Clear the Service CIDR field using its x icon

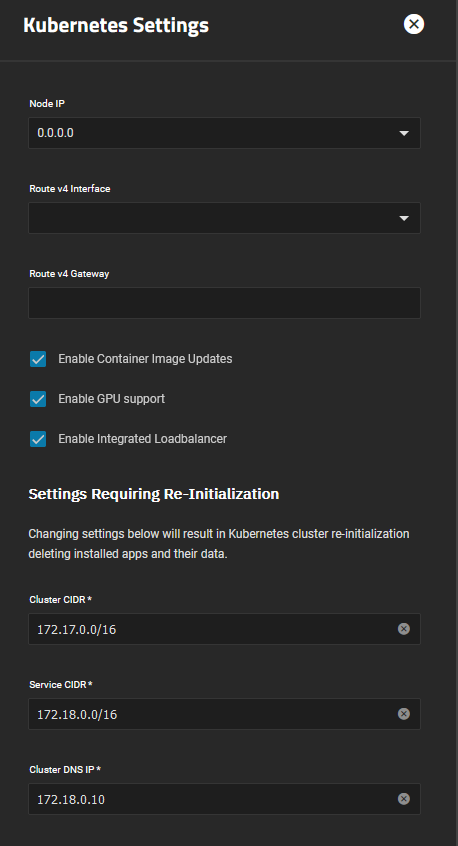[x=404, y=714]
